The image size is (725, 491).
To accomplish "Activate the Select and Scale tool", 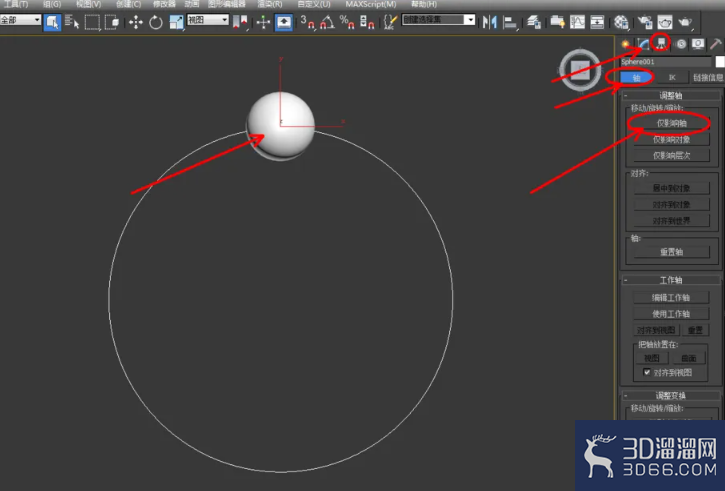I will pyautogui.click(x=176, y=22).
